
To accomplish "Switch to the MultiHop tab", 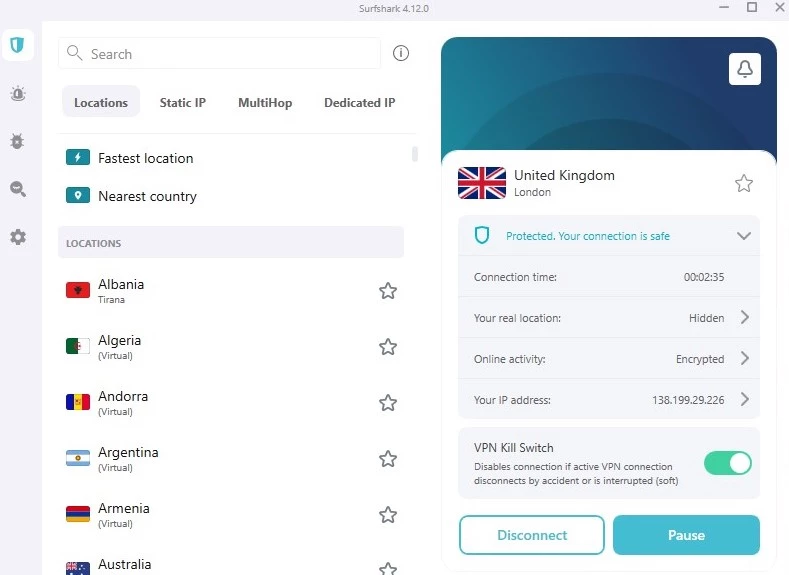I will 265,103.
